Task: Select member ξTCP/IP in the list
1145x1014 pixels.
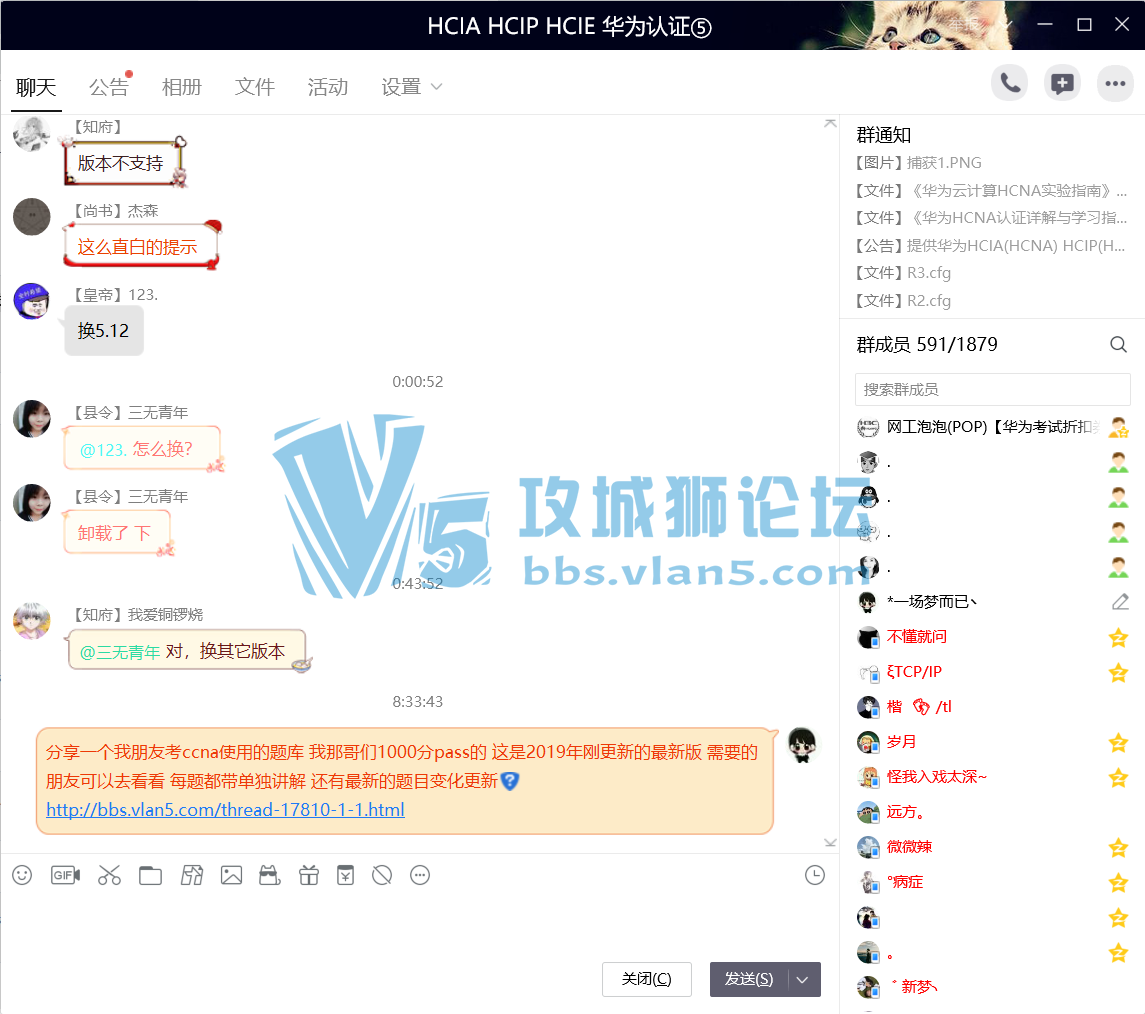Action: (x=992, y=672)
